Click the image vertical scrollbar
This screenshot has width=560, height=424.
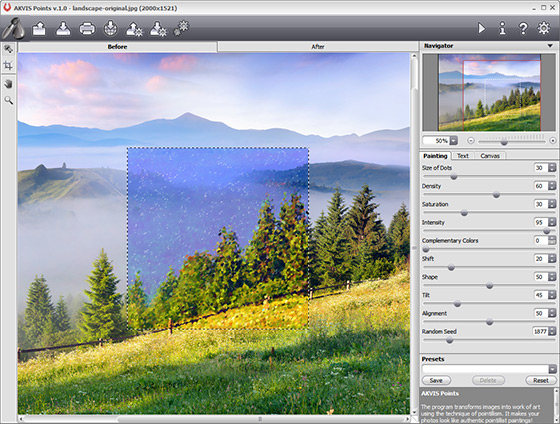click(x=414, y=234)
